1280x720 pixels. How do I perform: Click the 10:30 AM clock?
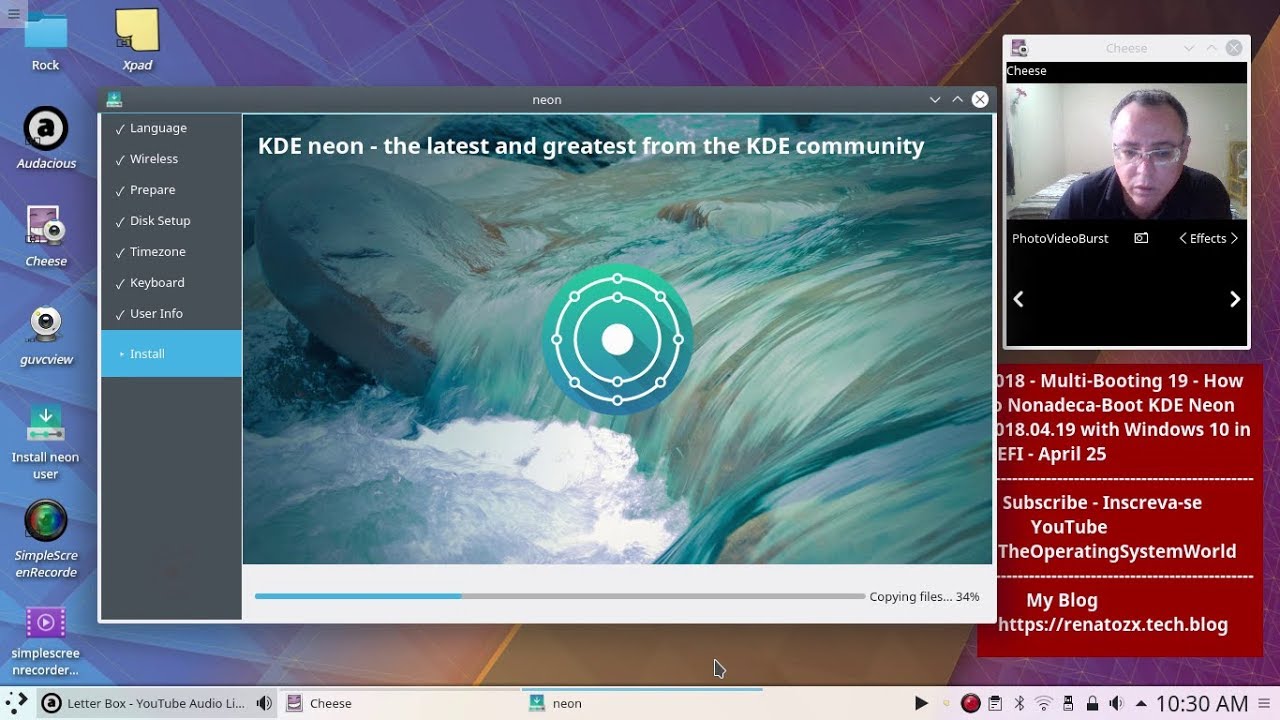point(1202,703)
